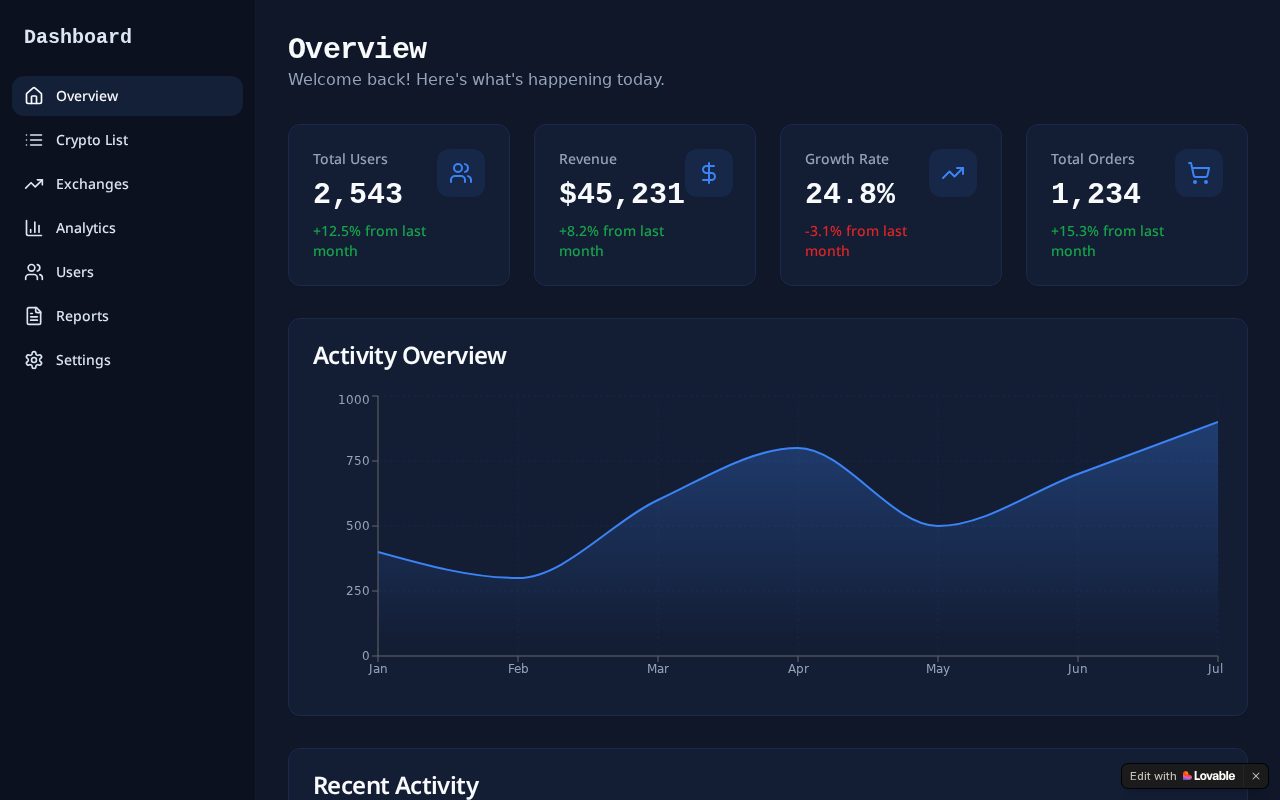Select Users in the sidebar menu
1280x800 pixels.
(x=127, y=272)
